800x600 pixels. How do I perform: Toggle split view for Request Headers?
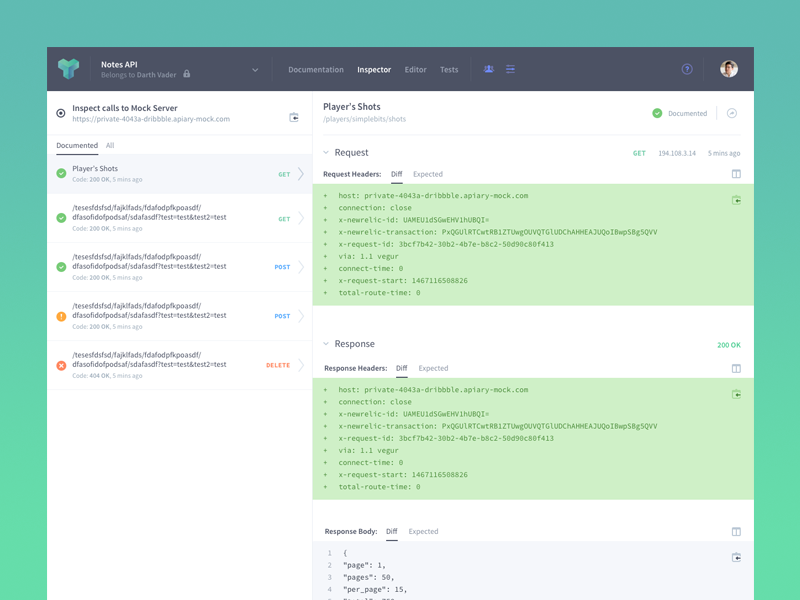point(736,174)
